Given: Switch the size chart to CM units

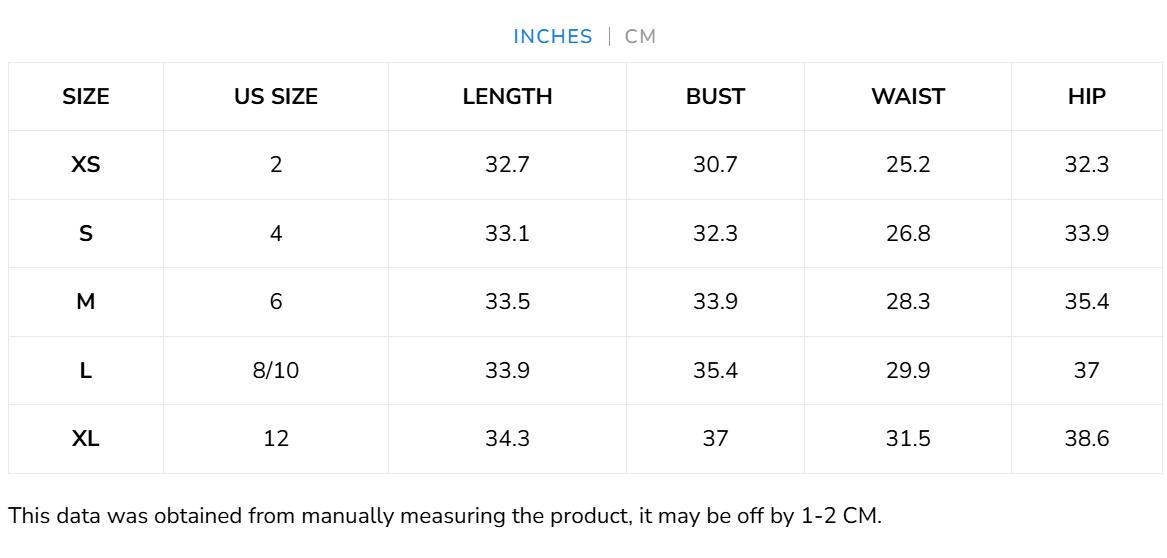Looking at the screenshot, I should [x=640, y=37].
